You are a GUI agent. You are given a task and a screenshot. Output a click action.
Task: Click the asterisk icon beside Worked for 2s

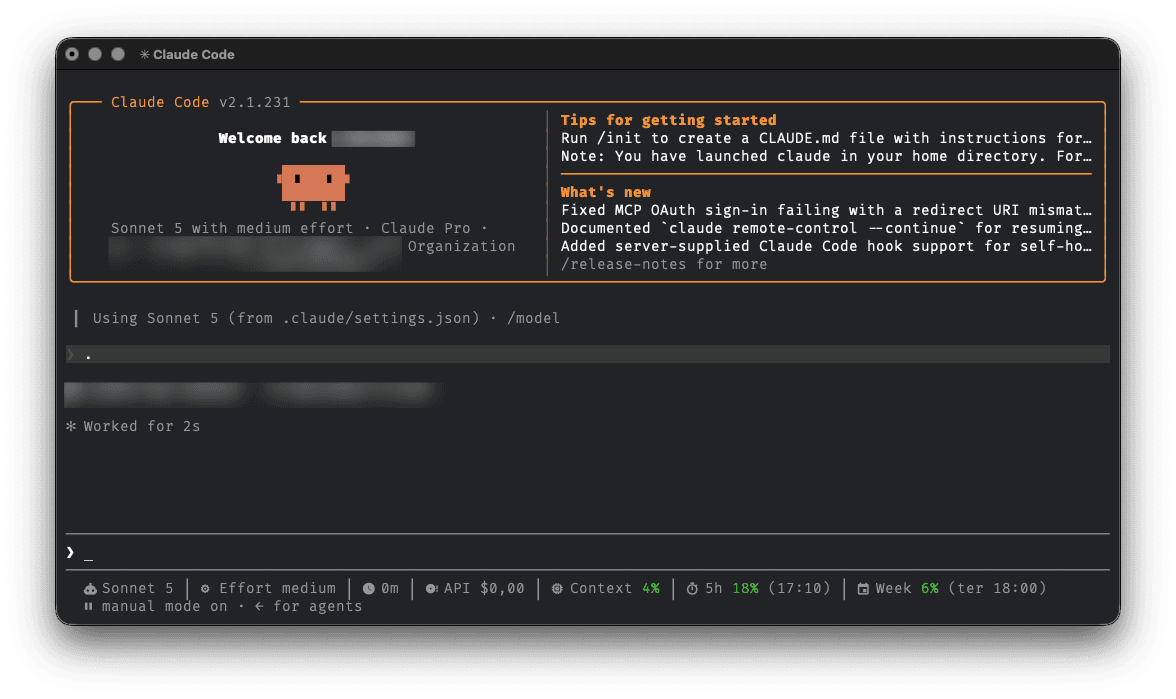[71, 426]
